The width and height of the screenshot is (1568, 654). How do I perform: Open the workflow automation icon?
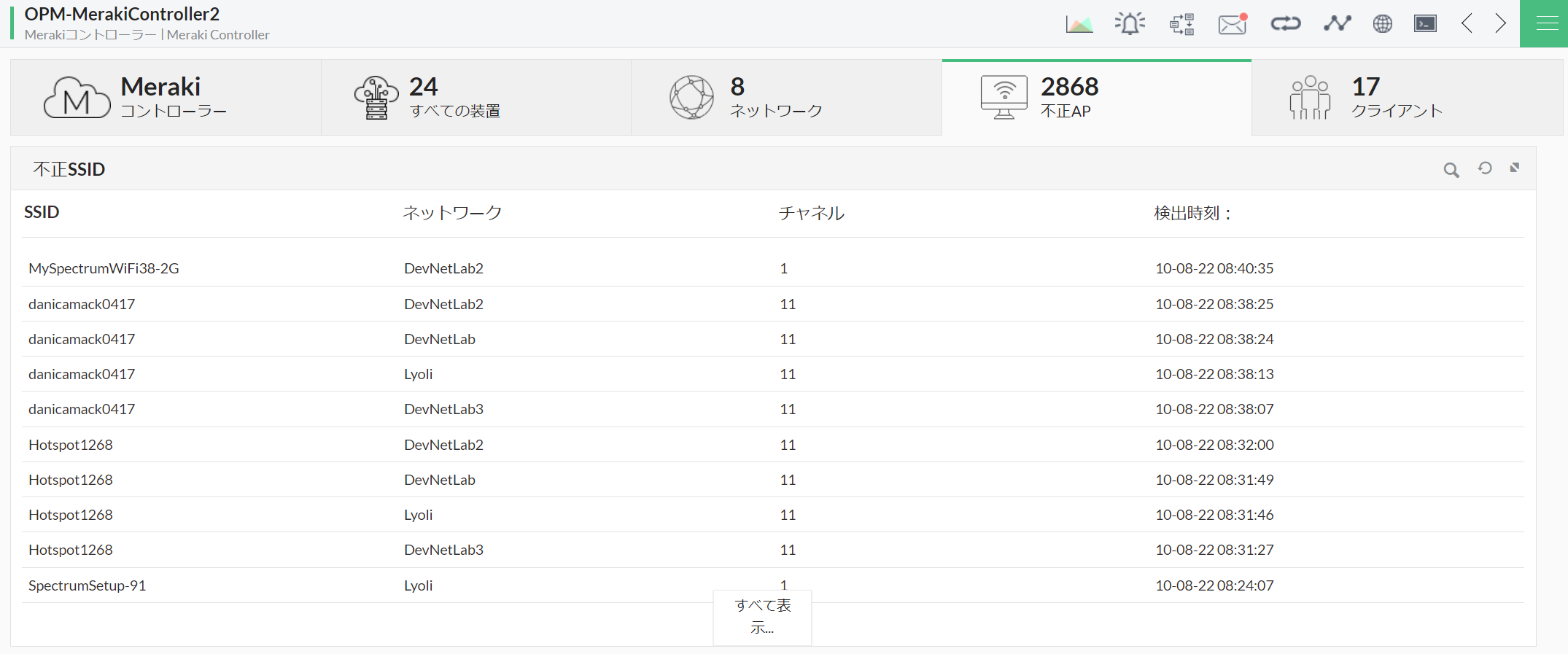(x=1181, y=23)
